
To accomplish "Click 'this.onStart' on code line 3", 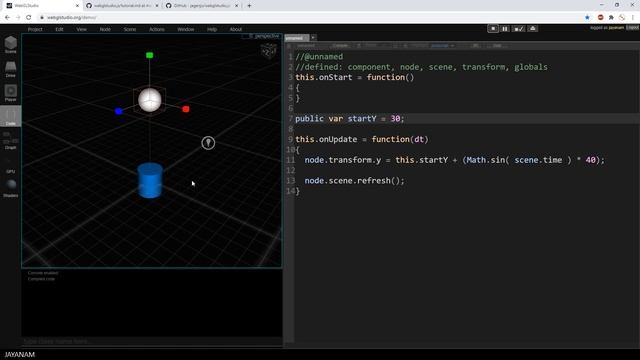I will coord(324,78).
